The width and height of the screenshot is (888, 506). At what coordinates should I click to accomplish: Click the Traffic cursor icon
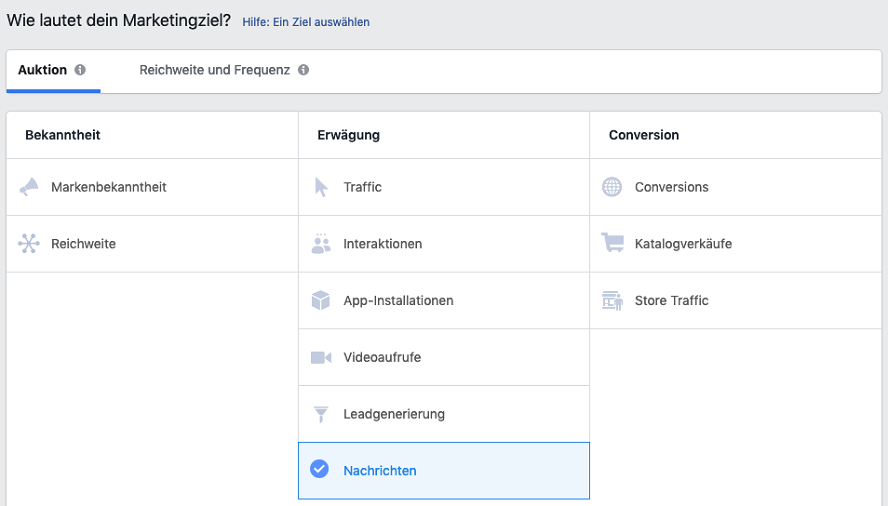(x=321, y=187)
